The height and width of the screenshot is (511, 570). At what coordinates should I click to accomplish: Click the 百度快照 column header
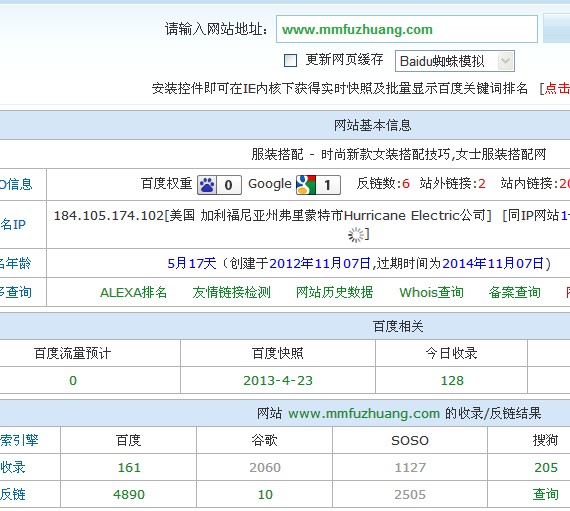[x=278, y=353]
